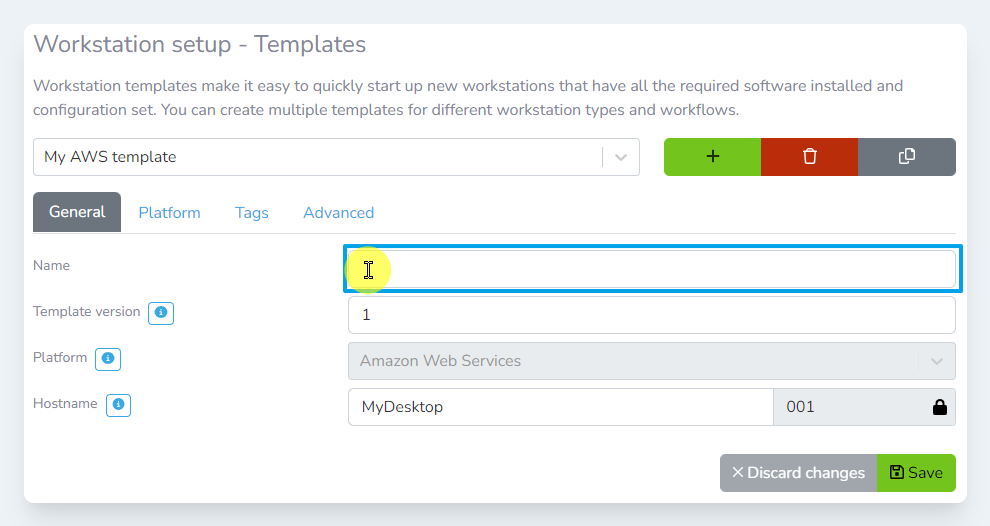Click the lock icon on hostname suffix

[x=939, y=407]
